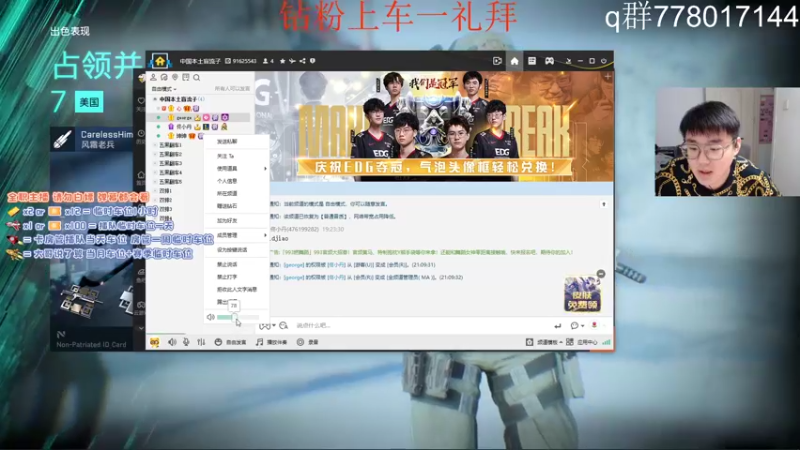The height and width of the screenshot is (450, 800).
Task: Click the red flower gift icon
Action: 594,325
